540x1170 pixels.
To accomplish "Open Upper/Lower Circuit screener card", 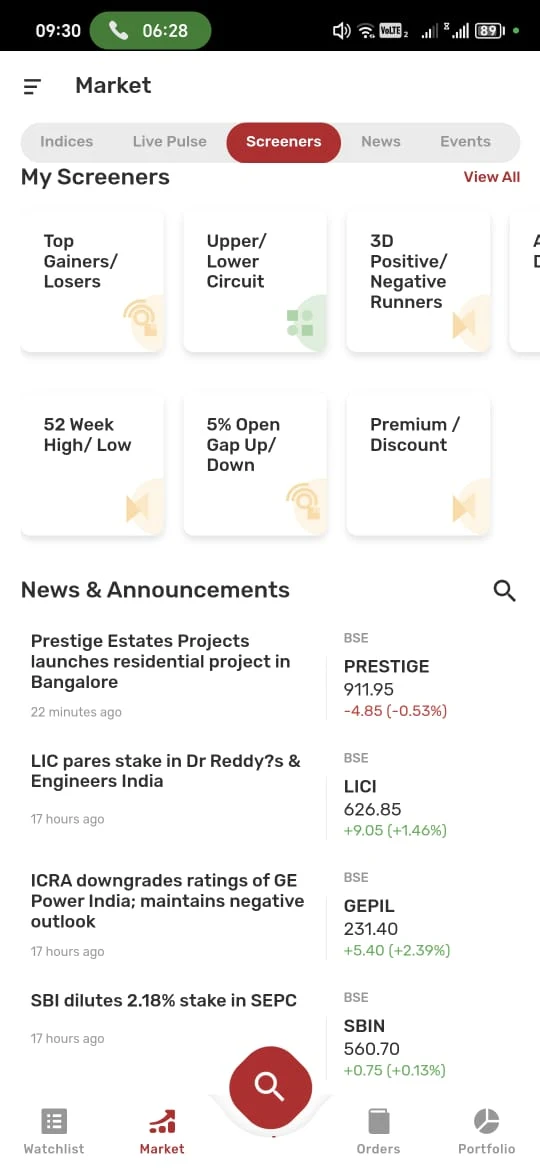I will 255,281.
